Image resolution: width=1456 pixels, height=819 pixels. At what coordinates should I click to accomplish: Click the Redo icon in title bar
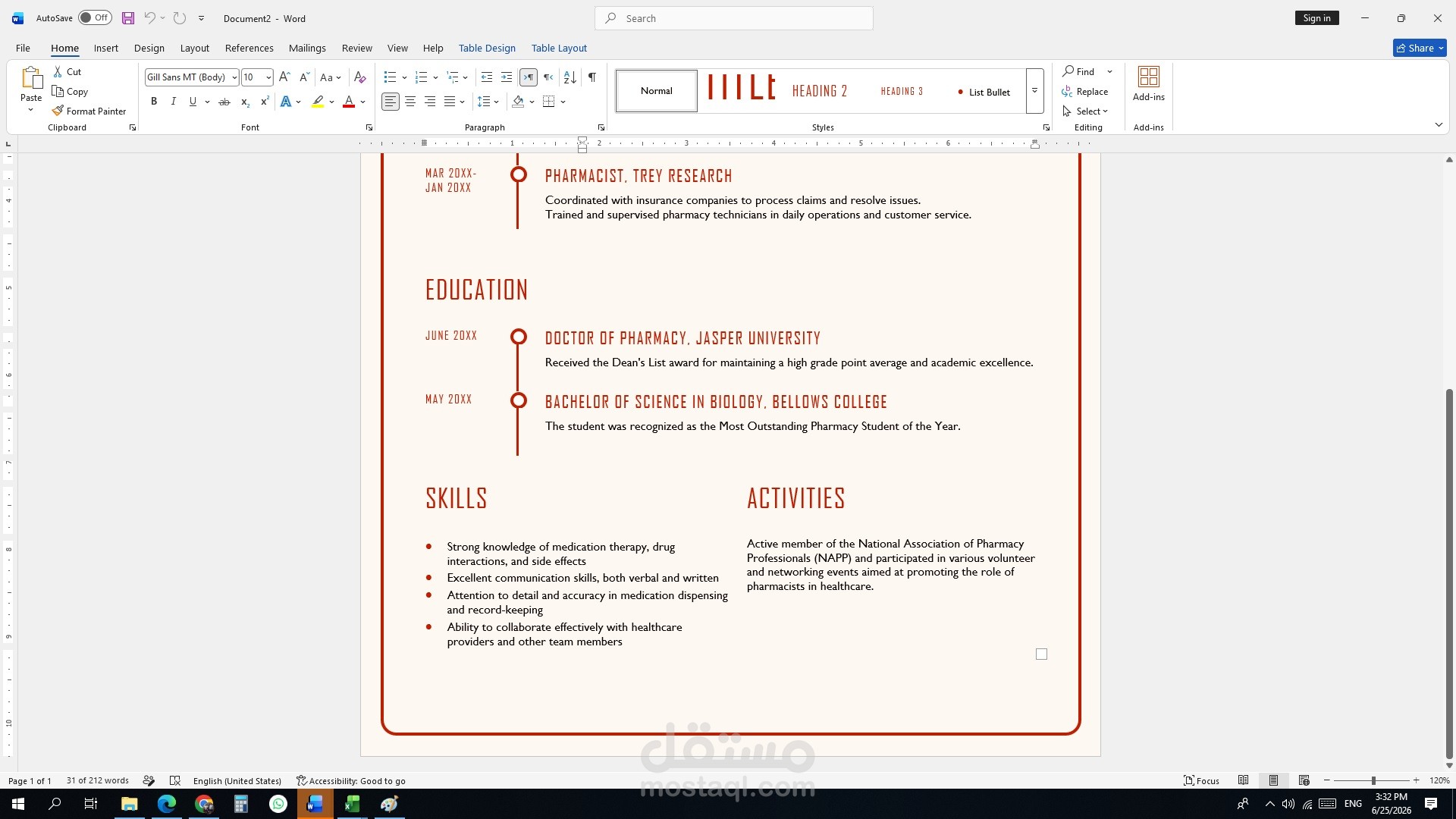[x=179, y=18]
